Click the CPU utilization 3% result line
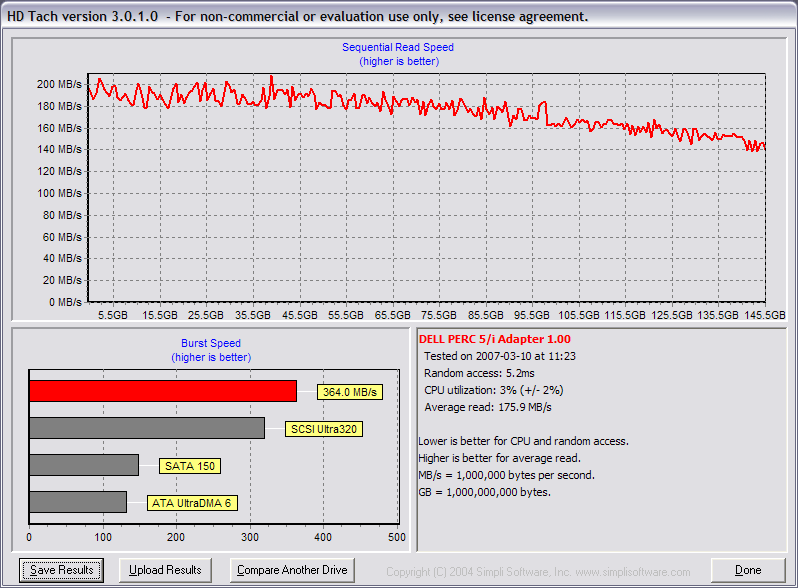Screen dimensions: 798x588 pyautogui.click(x=494, y=390)
